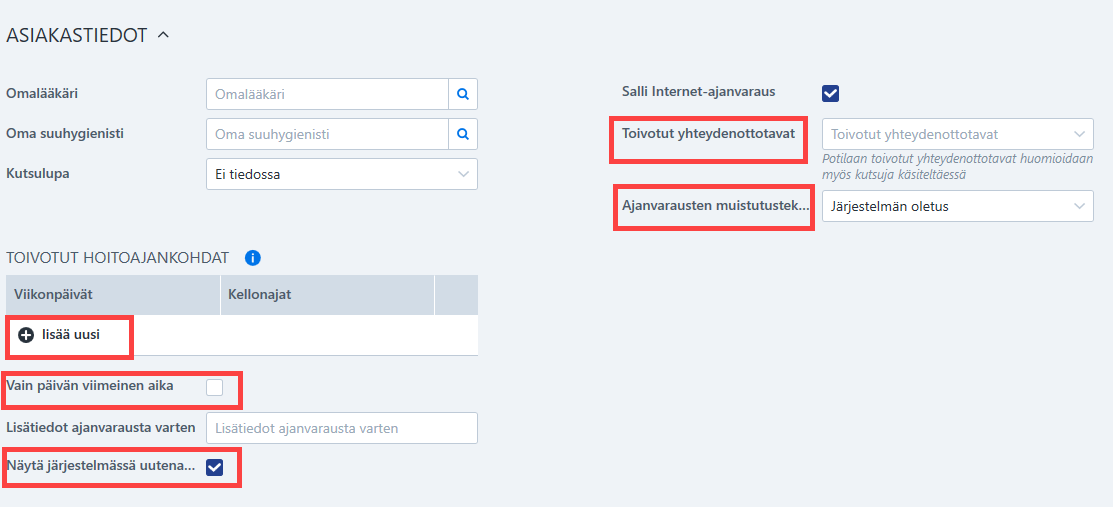Focus the Oma suuhygienisti input field
The height and width of the screenshot is (507, 1113).
pyautogui.click(x=327, y=133)
